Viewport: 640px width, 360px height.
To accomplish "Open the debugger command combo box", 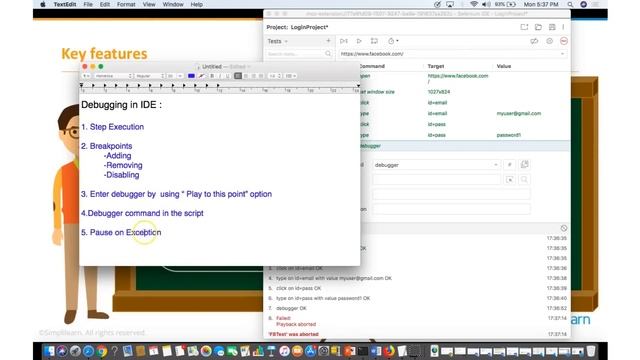I will (x=436, y=165).
